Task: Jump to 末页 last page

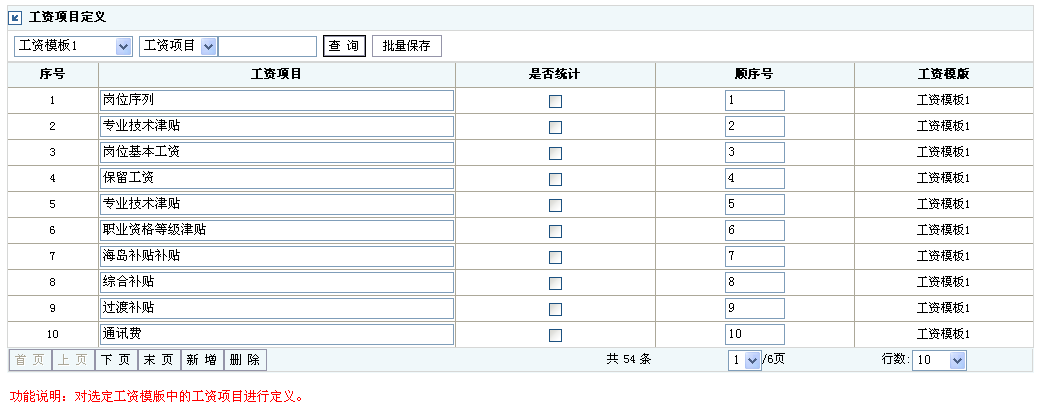Action: click(159, 360)
